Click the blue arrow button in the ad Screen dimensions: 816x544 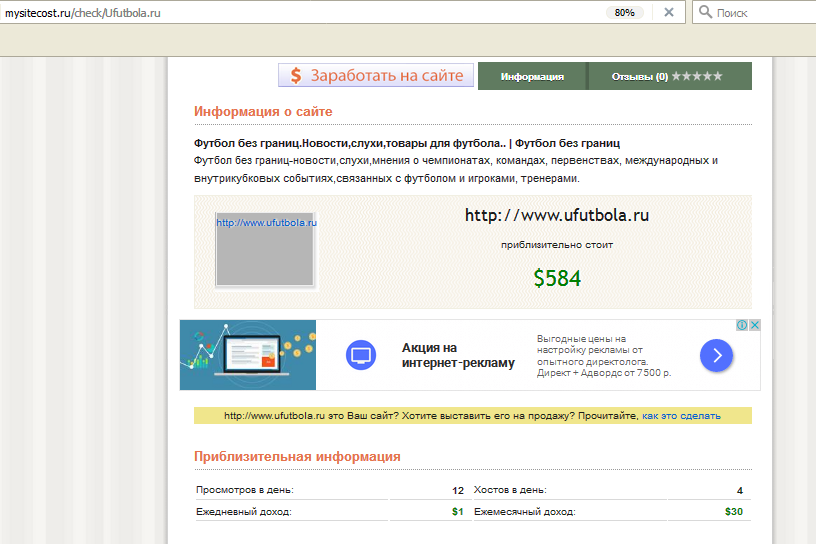pyautogui.click(x=716, y=355)
